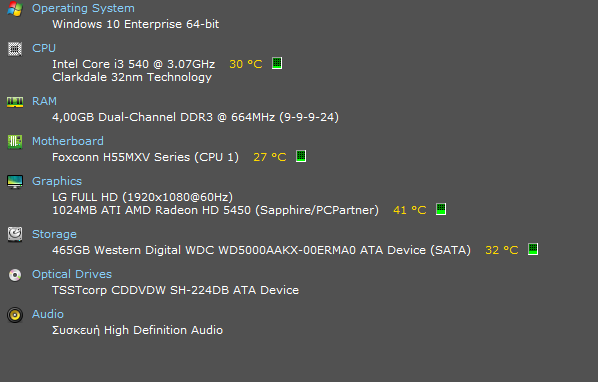Open the Graphics section heading
The height and width of the screenshot is (382, 598).
click(57, 181)
